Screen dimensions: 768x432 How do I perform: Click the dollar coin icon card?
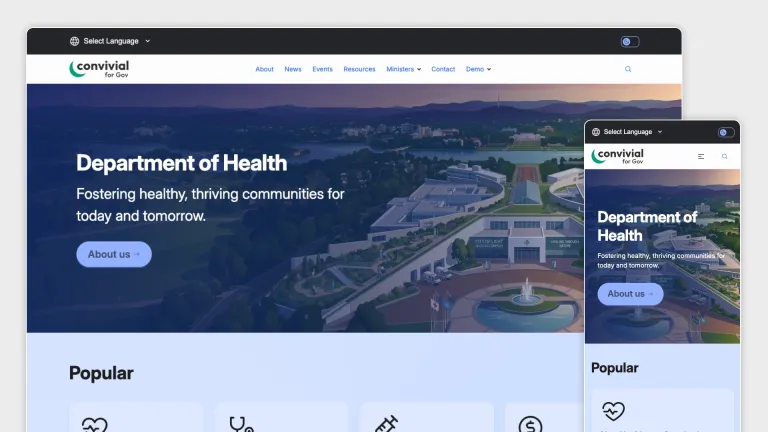[544, 417]
